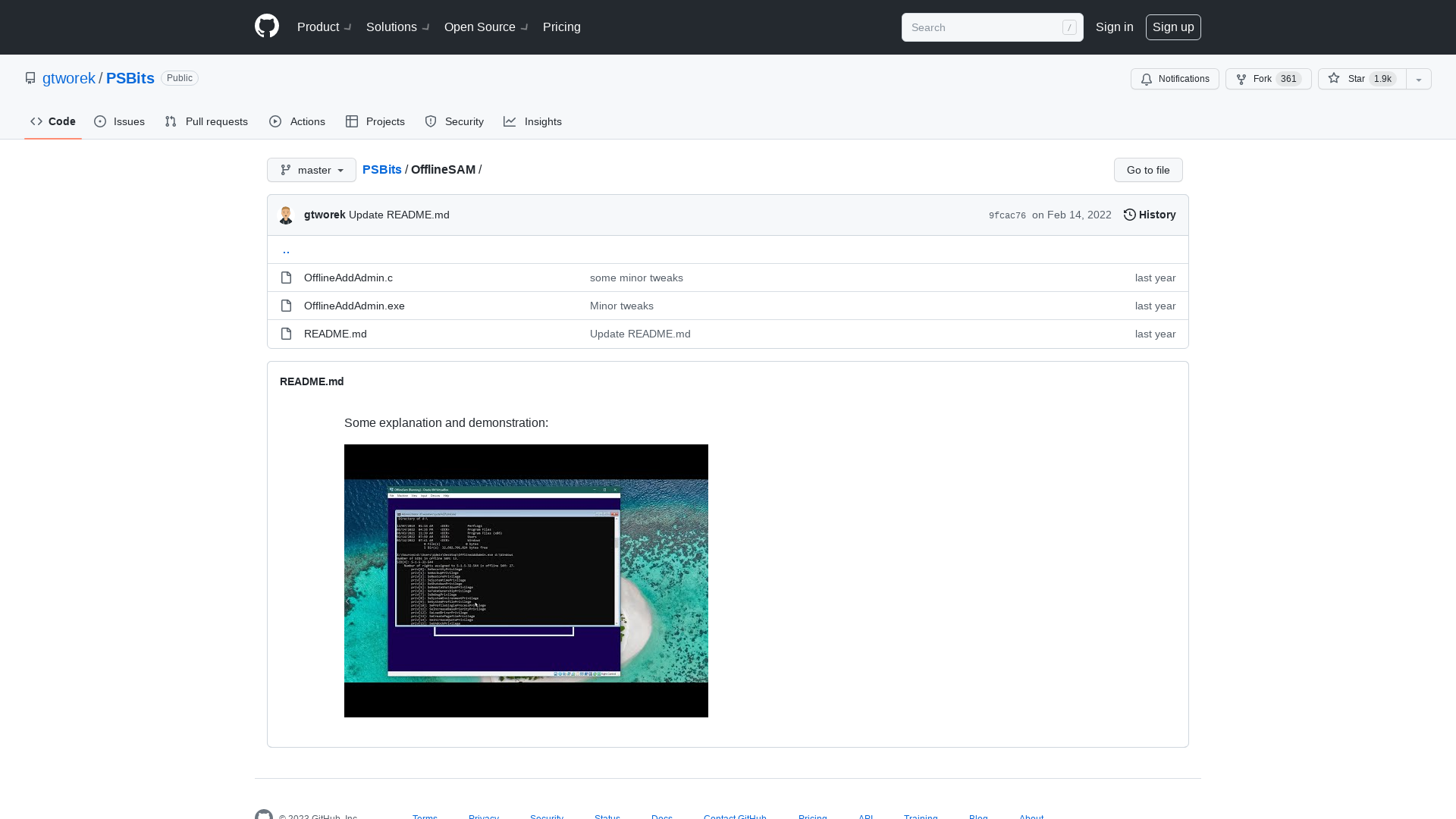Click file icon next to OfflineAddAdmin.c
Image resolution: width=1456 pixels, height=819 pixels.
point(286,278)
